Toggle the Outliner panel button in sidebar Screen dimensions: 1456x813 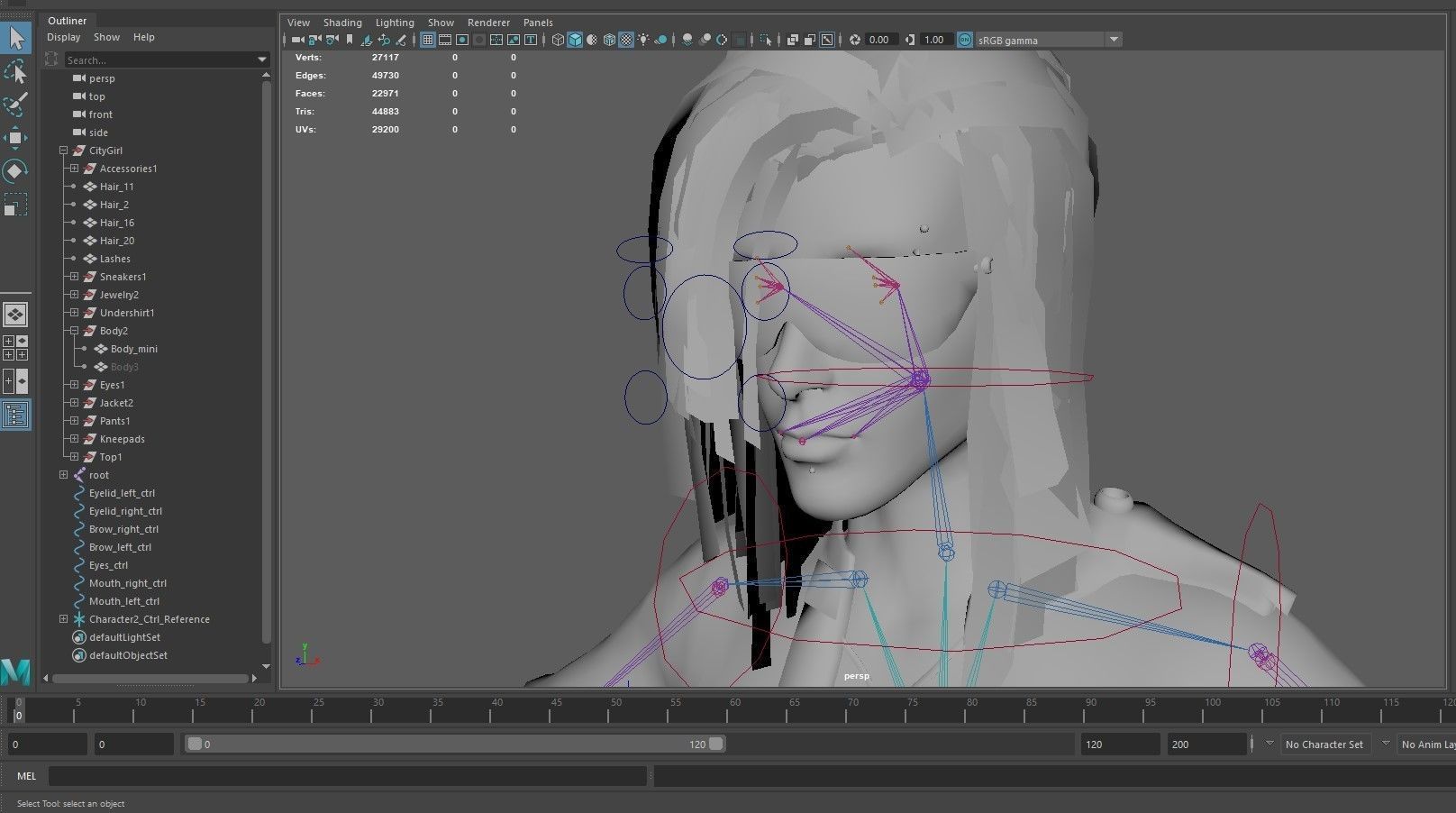(15, 415)
